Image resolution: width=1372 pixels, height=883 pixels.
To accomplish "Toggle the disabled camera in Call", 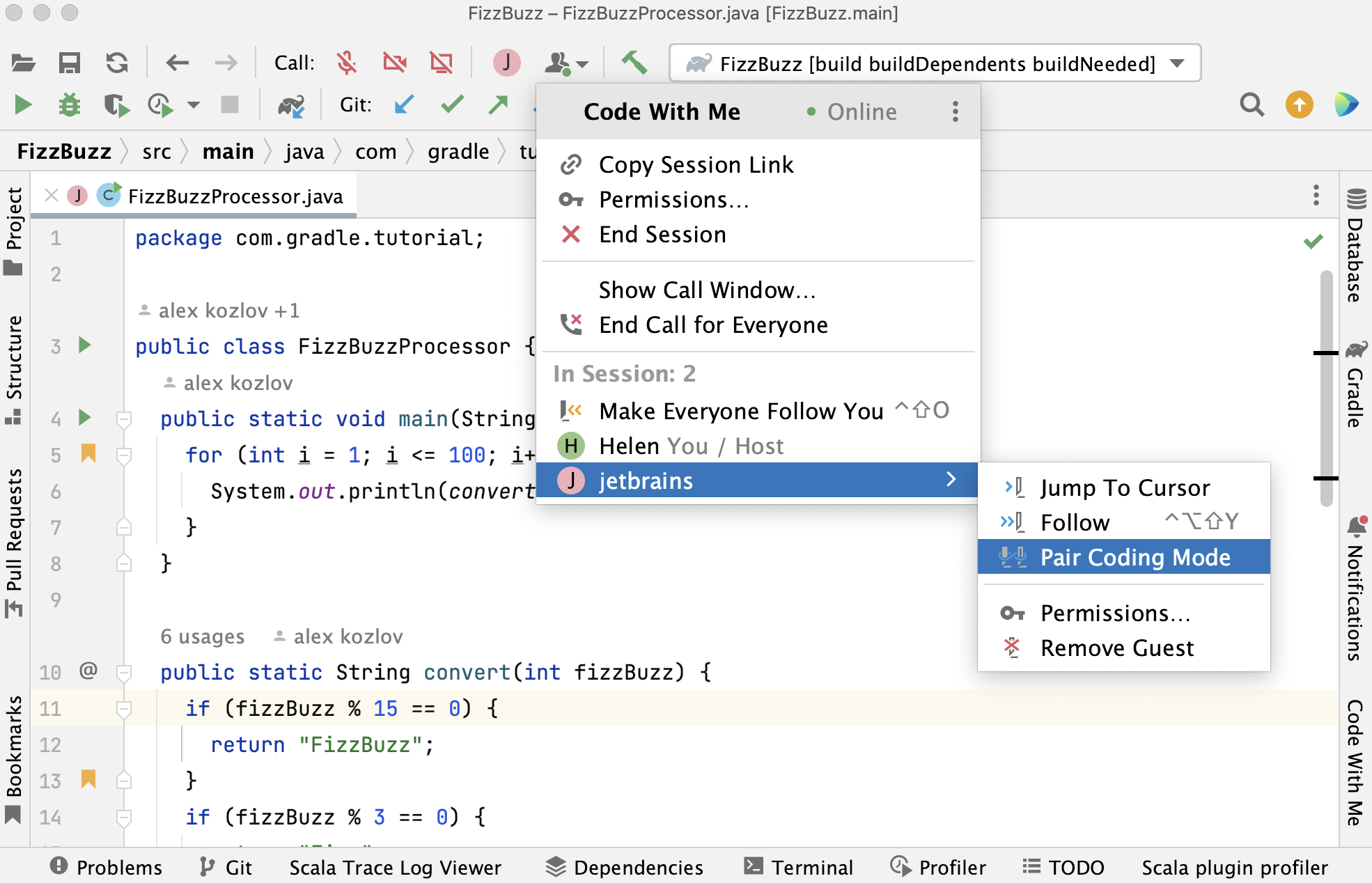I will point(394,63).
